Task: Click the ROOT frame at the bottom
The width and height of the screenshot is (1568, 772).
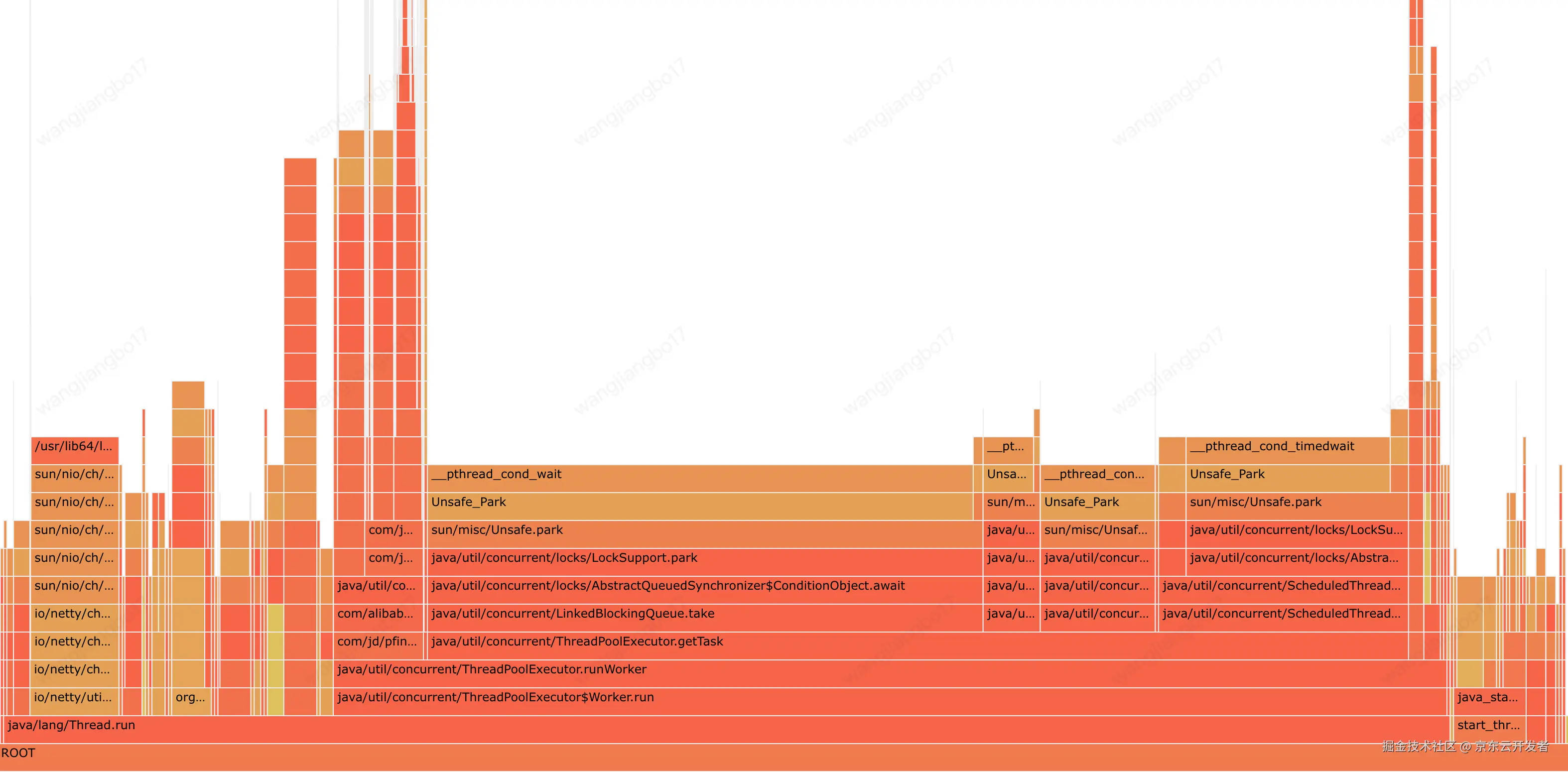Action: coord(784,758)
